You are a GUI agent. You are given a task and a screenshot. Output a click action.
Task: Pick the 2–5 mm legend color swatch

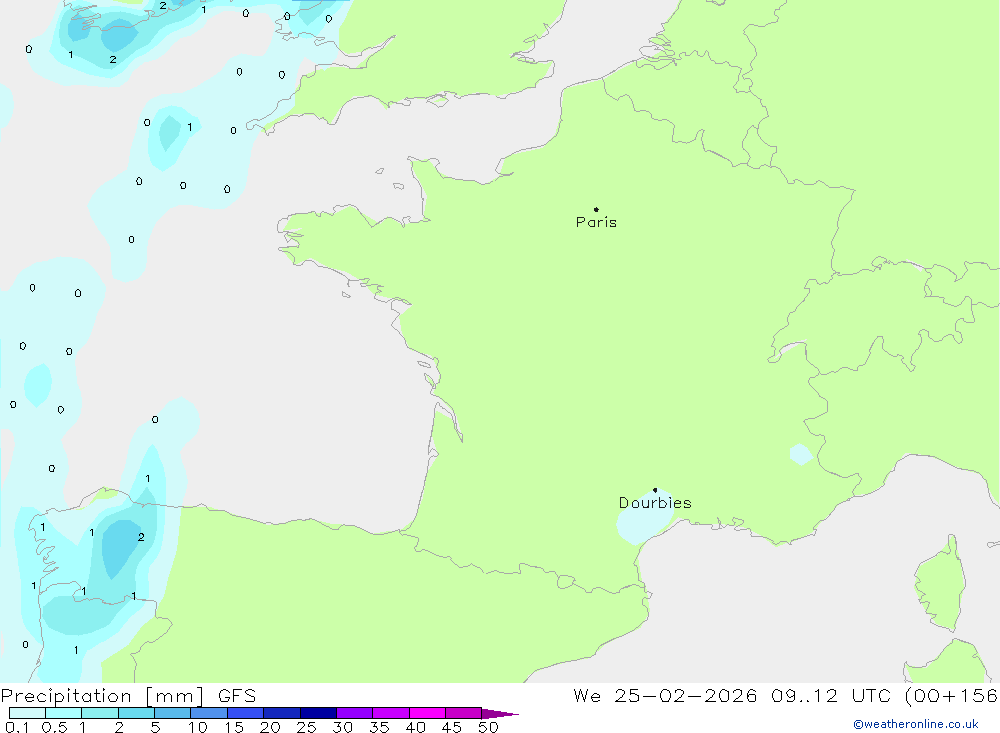(136, 713)
